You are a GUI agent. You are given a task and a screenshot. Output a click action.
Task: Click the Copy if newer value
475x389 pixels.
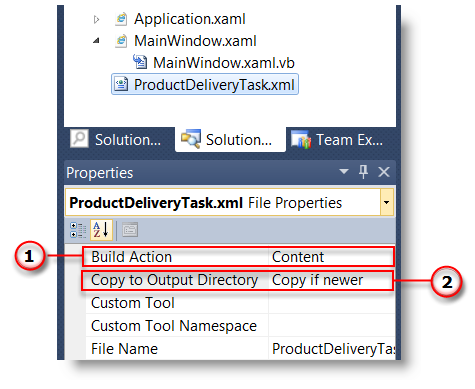(x=317, y=280)
